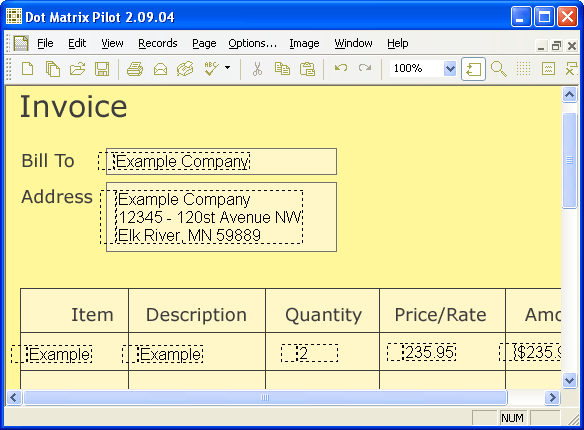Open the Image menu
Image resolution: width=584 pixels, height=430 pixels.
(304, 43)
